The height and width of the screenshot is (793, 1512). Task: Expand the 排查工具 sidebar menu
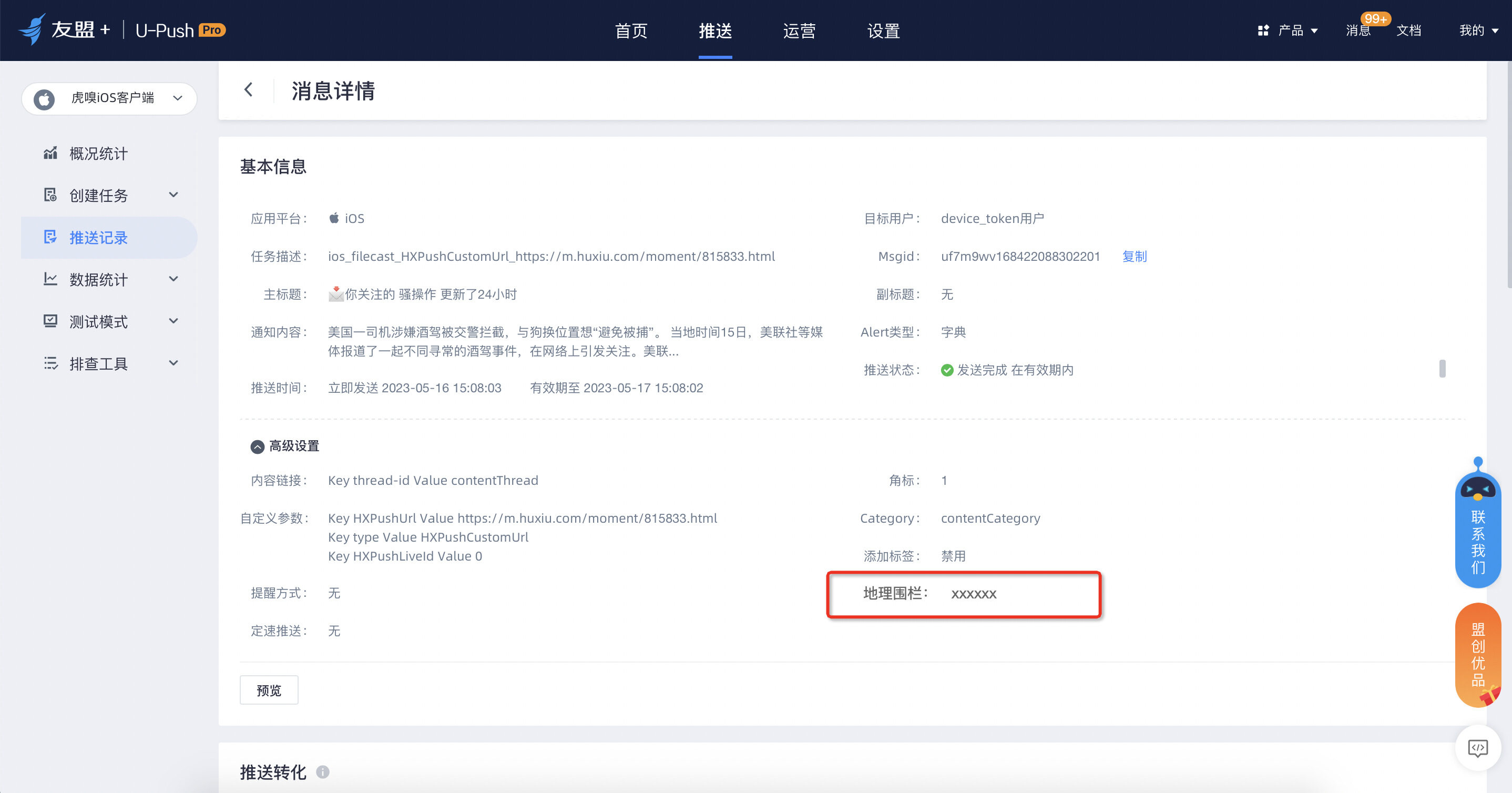[173, 363]
